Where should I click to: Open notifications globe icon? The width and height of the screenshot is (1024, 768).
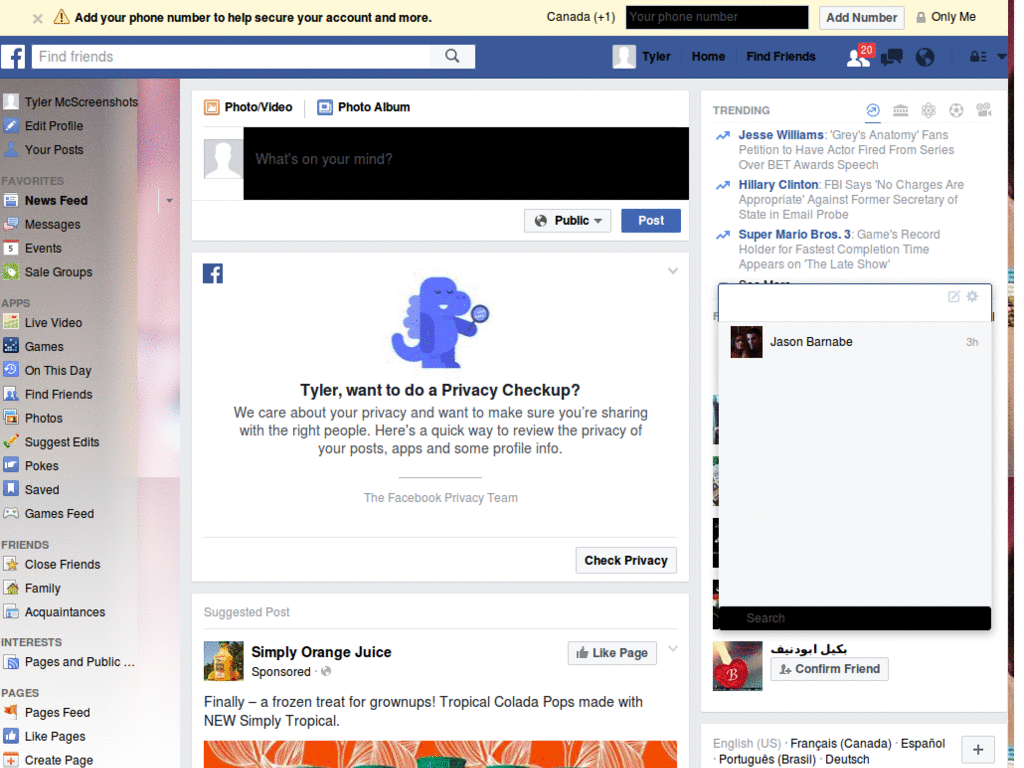925,57
